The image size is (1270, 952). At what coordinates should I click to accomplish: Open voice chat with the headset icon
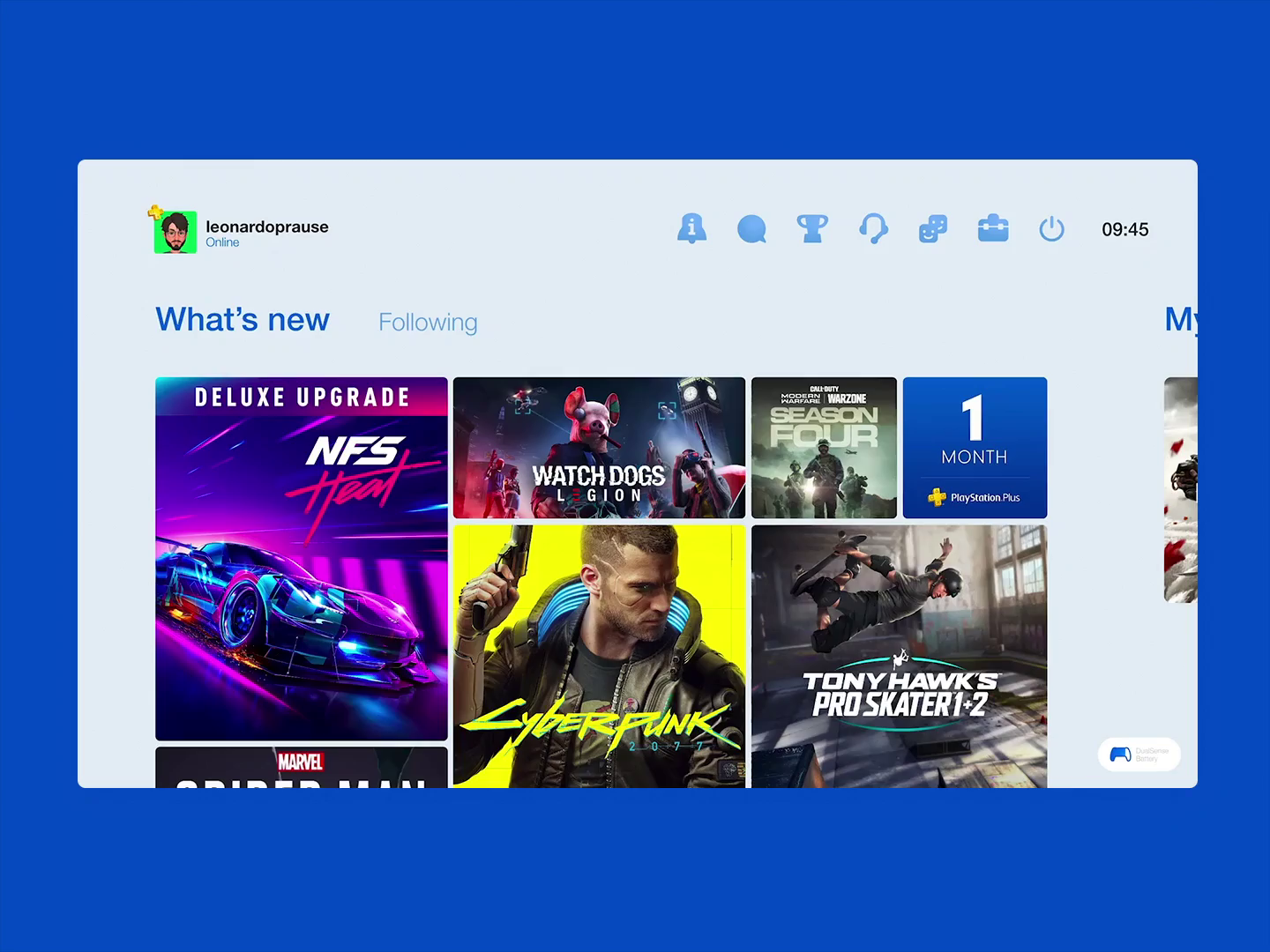pos(872,229)
